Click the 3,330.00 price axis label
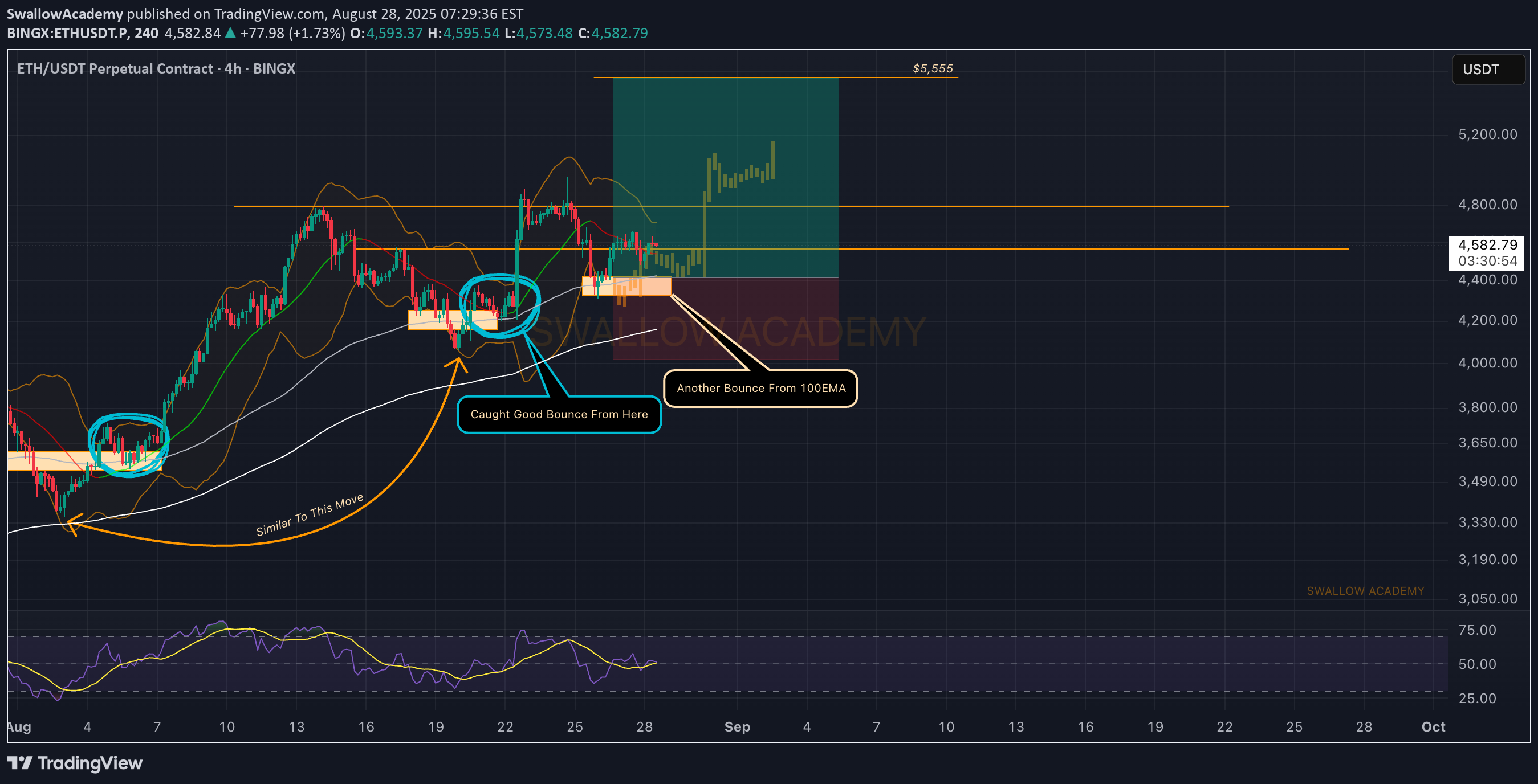1538x784 pixels. coord(1487,522)
